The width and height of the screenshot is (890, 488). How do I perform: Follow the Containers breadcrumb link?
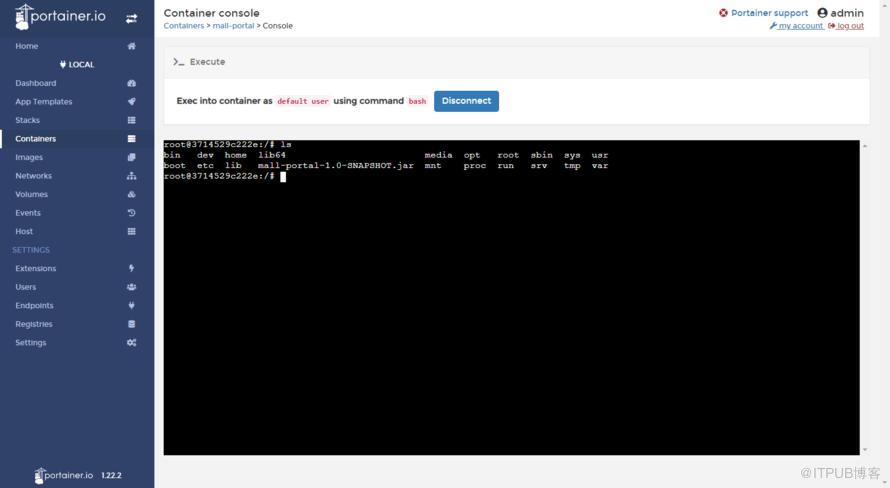[183, 26]
